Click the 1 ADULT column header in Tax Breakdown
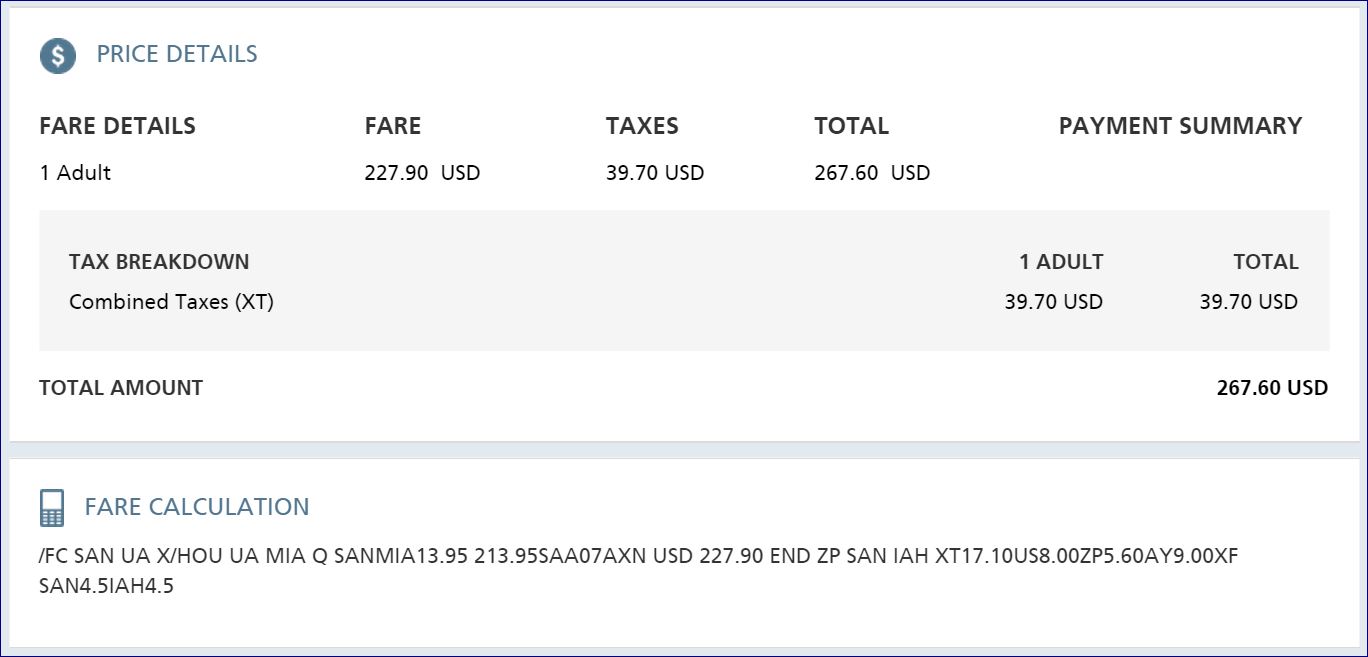The width and height of the screenshot is (1368, 657). pos(1061,262)
